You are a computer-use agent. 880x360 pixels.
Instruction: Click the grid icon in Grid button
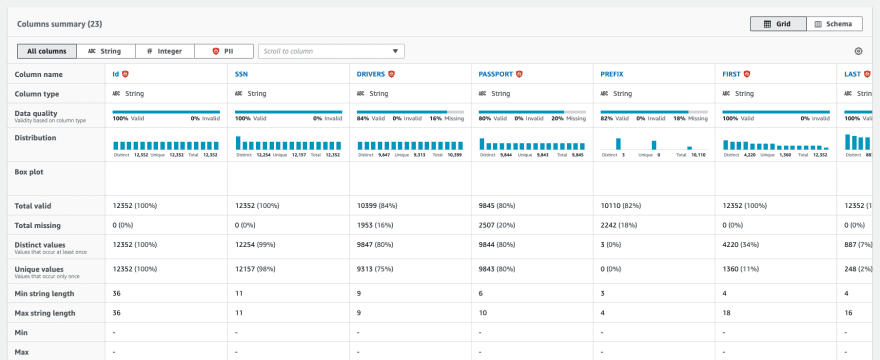[x=768, y=24]
